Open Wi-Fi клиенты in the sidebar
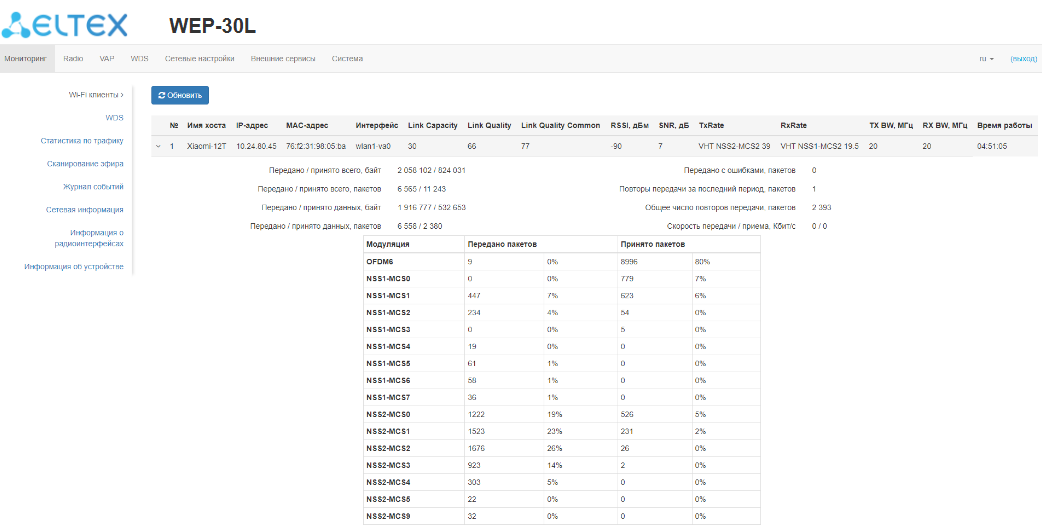This screenshot has height=531, width=1042. tap(95, 95)
